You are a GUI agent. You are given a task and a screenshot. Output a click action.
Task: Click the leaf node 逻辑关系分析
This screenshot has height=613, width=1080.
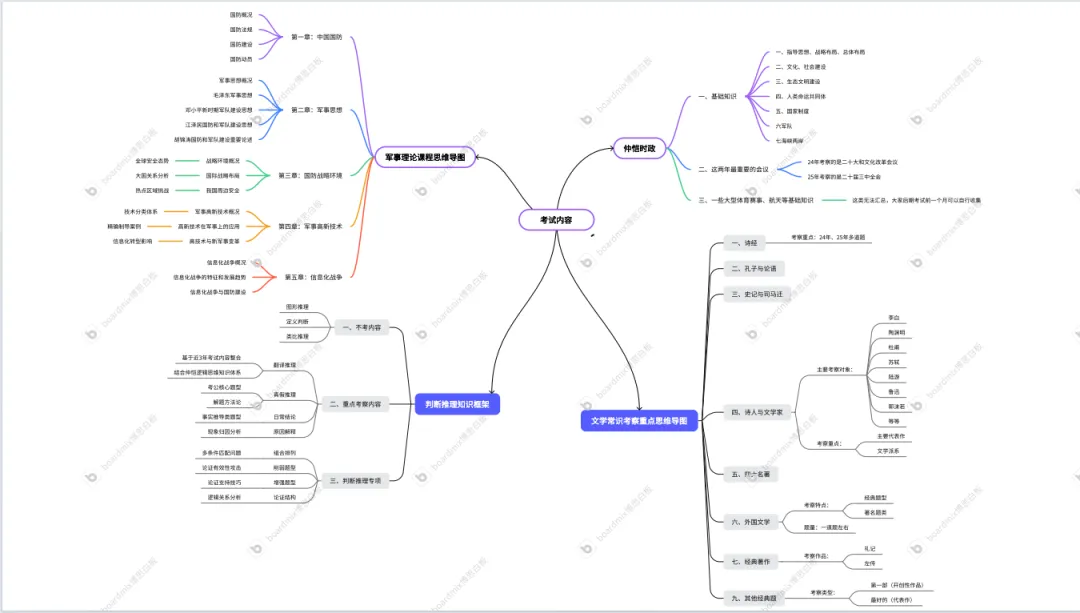click(225, 497)
